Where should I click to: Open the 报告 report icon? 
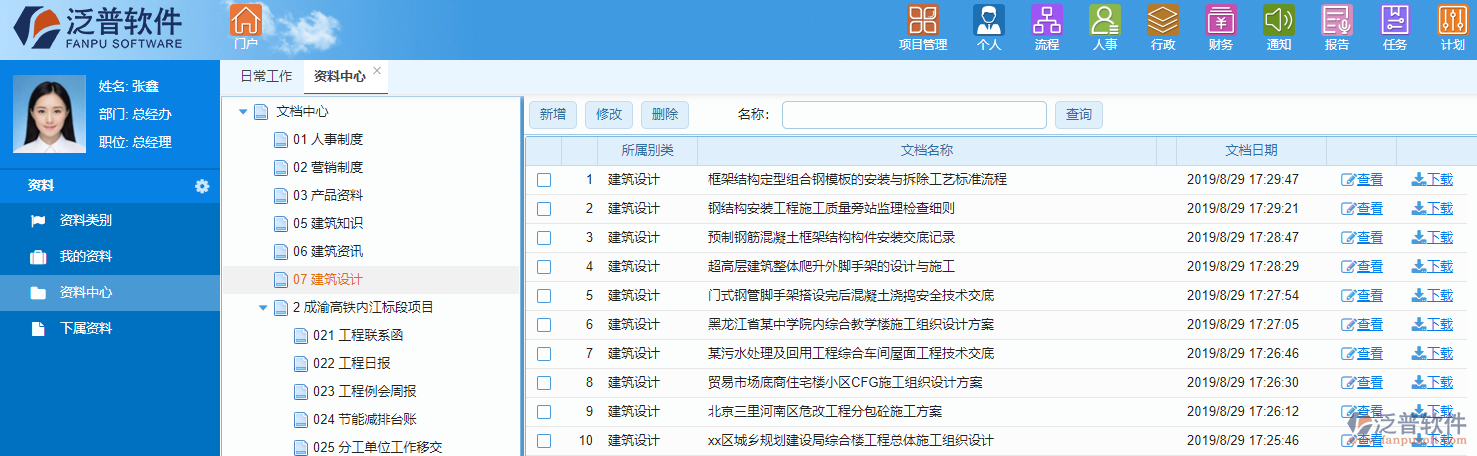tap(1337, 20)
